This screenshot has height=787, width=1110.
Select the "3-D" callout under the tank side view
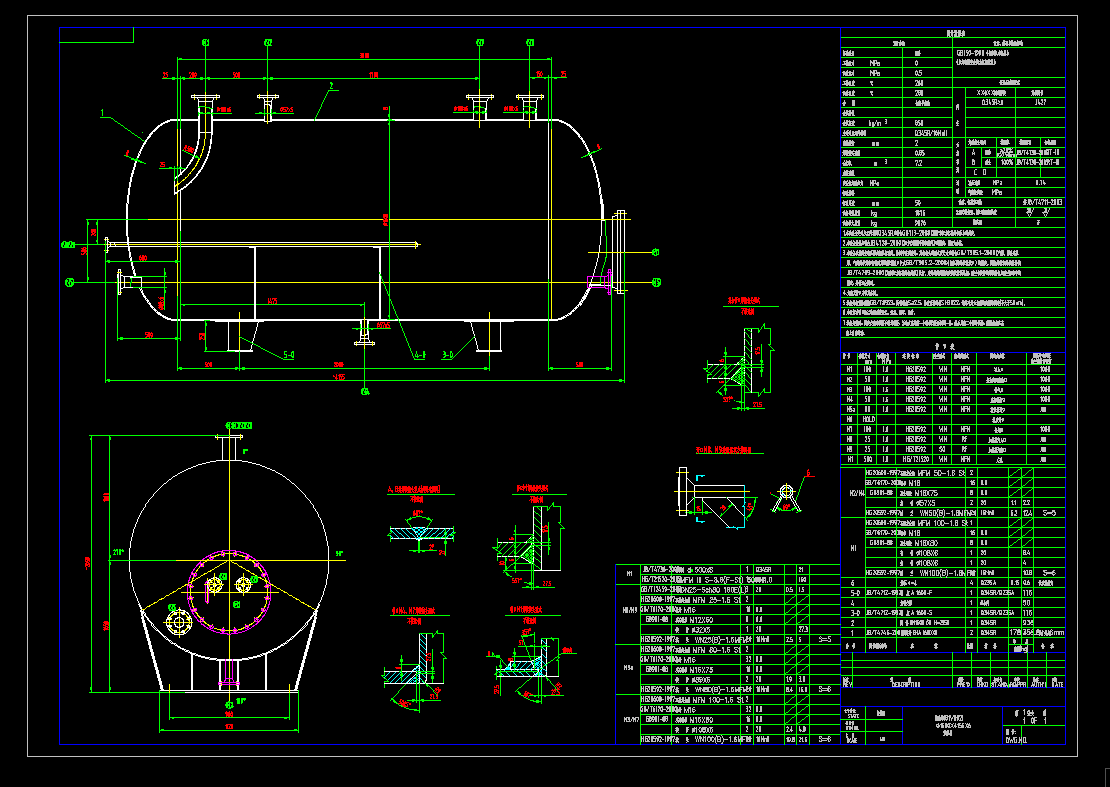click(x=447, y=355)
